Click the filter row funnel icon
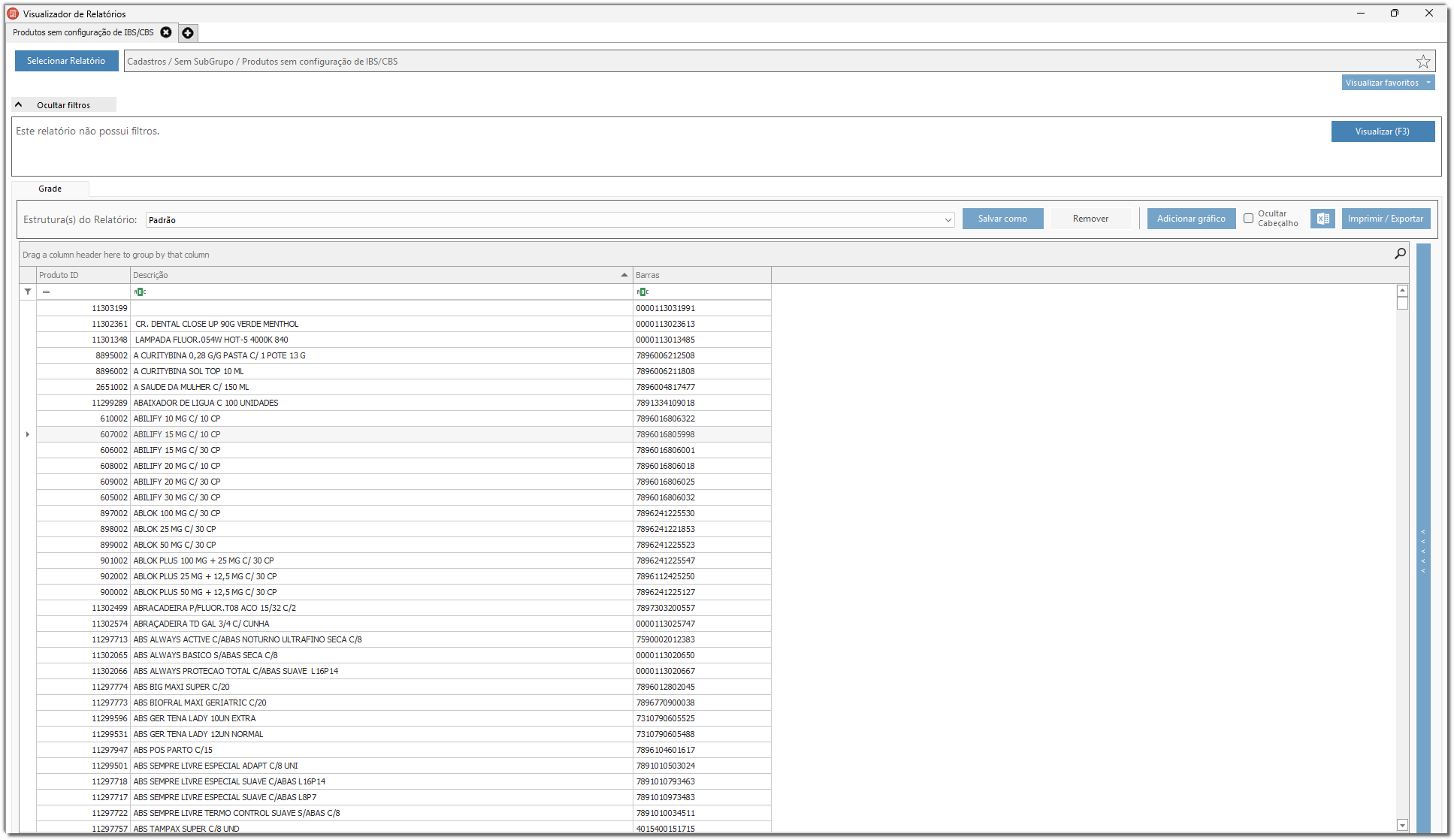This screenshot has width=1454, height=840. (x=28, y=292)
